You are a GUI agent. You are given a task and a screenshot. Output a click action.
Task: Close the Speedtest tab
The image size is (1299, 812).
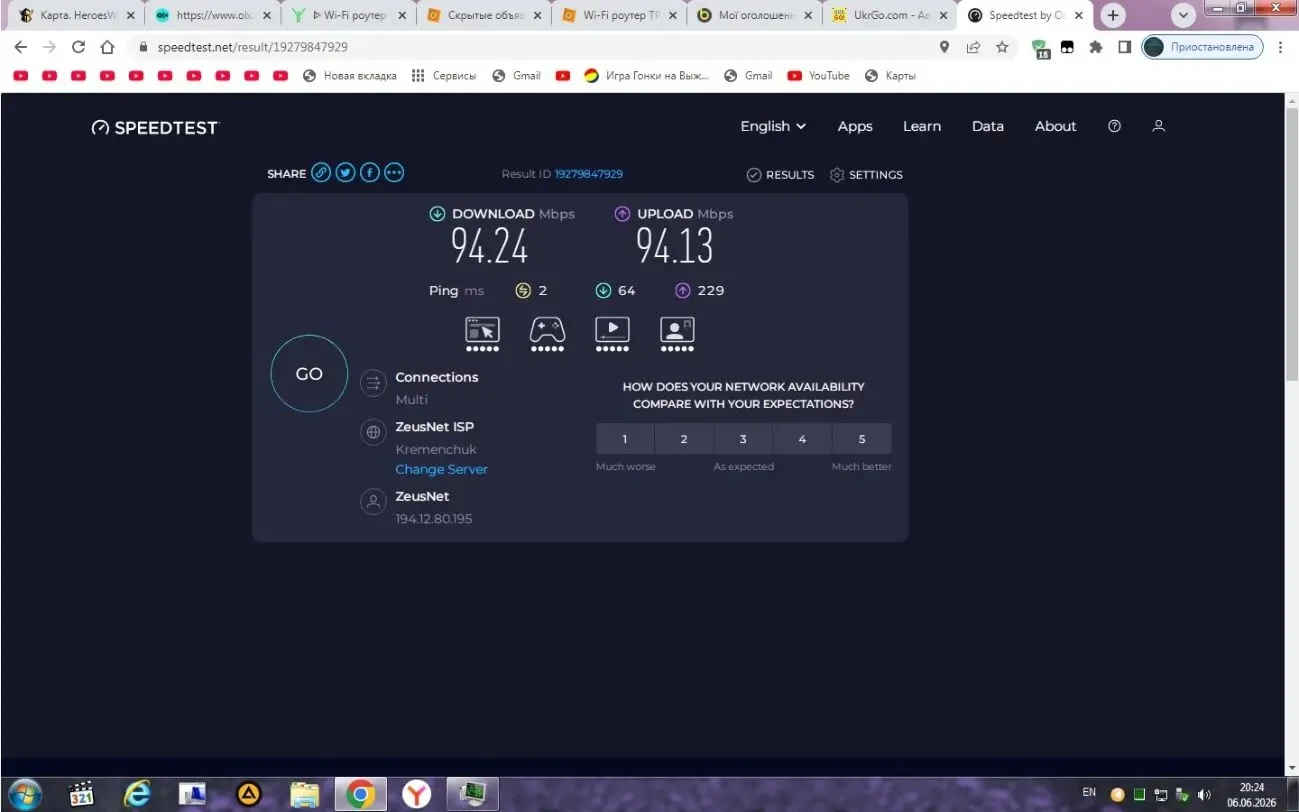1079,16
